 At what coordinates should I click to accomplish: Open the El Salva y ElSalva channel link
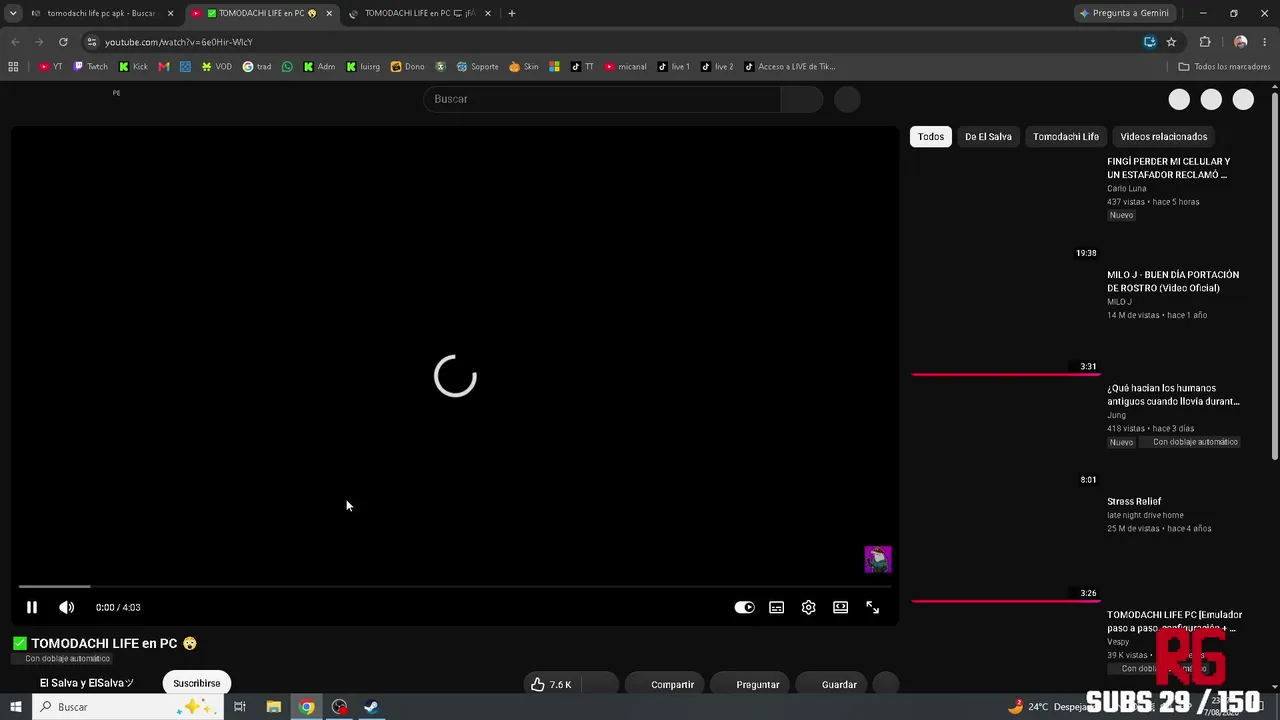click(87, 683)
